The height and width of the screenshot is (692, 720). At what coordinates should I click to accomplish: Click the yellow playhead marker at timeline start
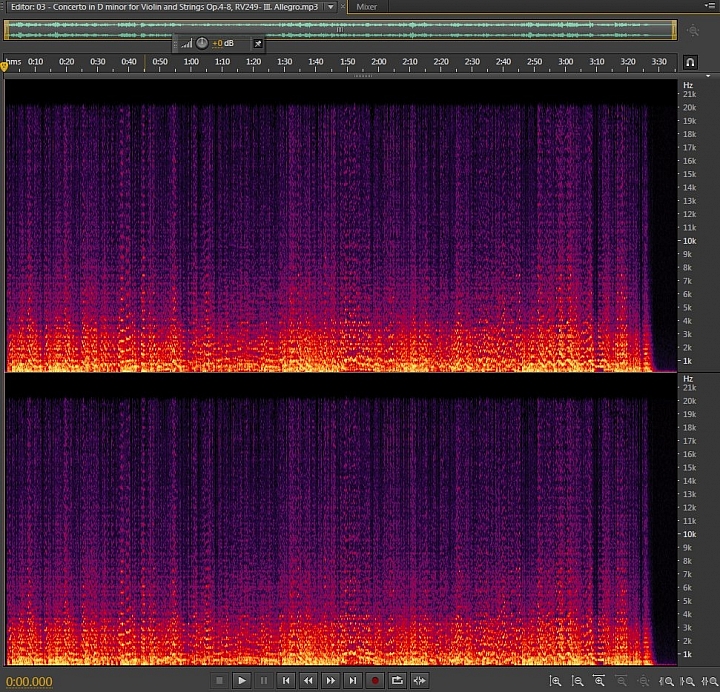point(4,67)
